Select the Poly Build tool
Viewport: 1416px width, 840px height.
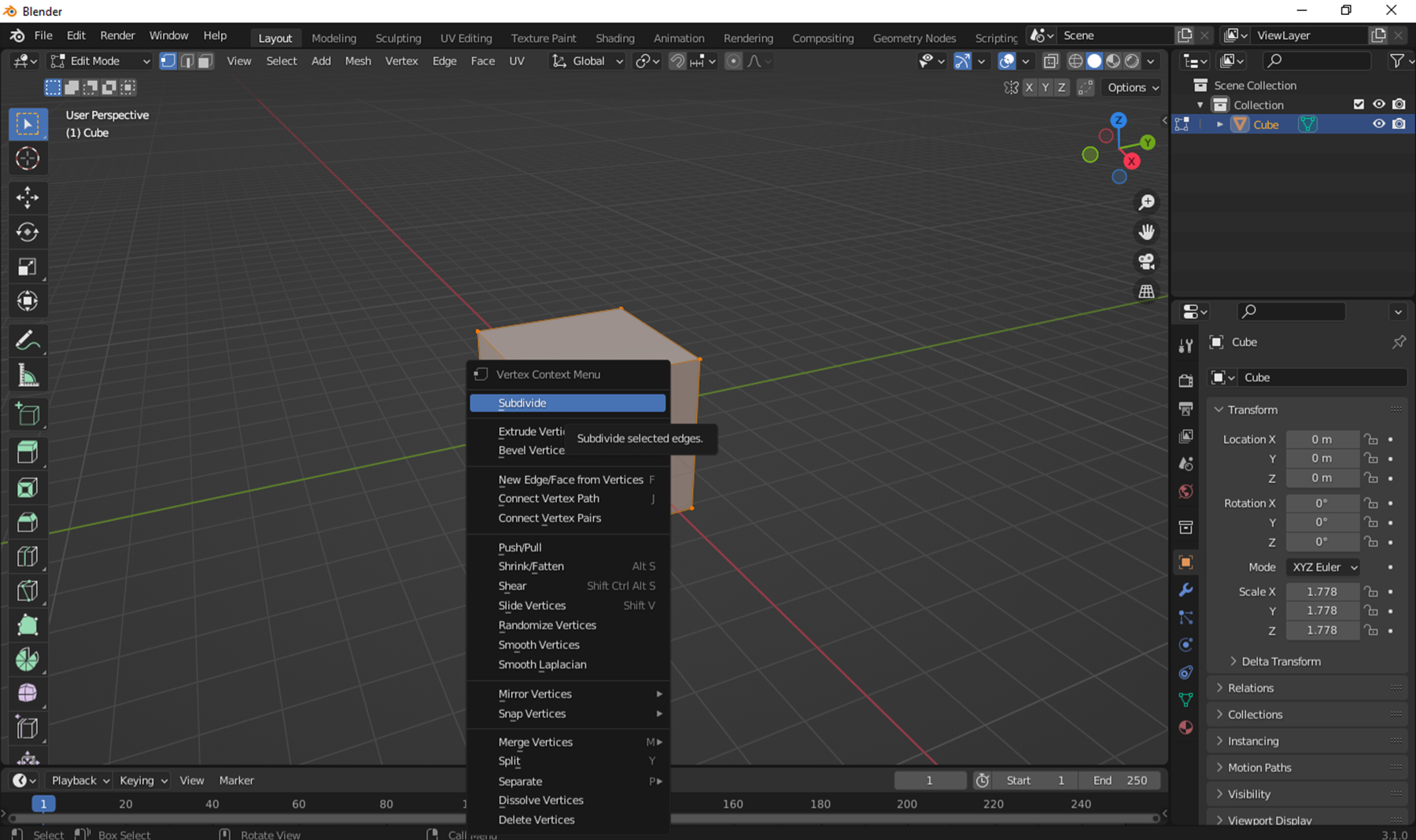coord(28,625)
